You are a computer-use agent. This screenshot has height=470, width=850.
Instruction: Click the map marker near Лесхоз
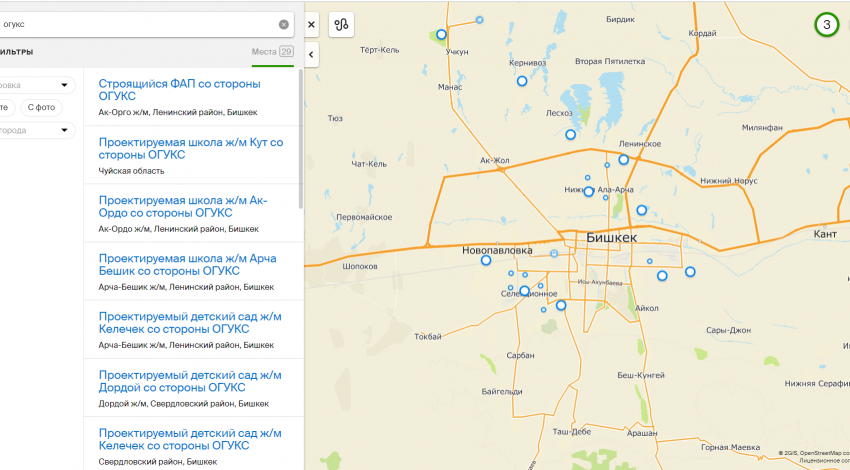(570, 134)
